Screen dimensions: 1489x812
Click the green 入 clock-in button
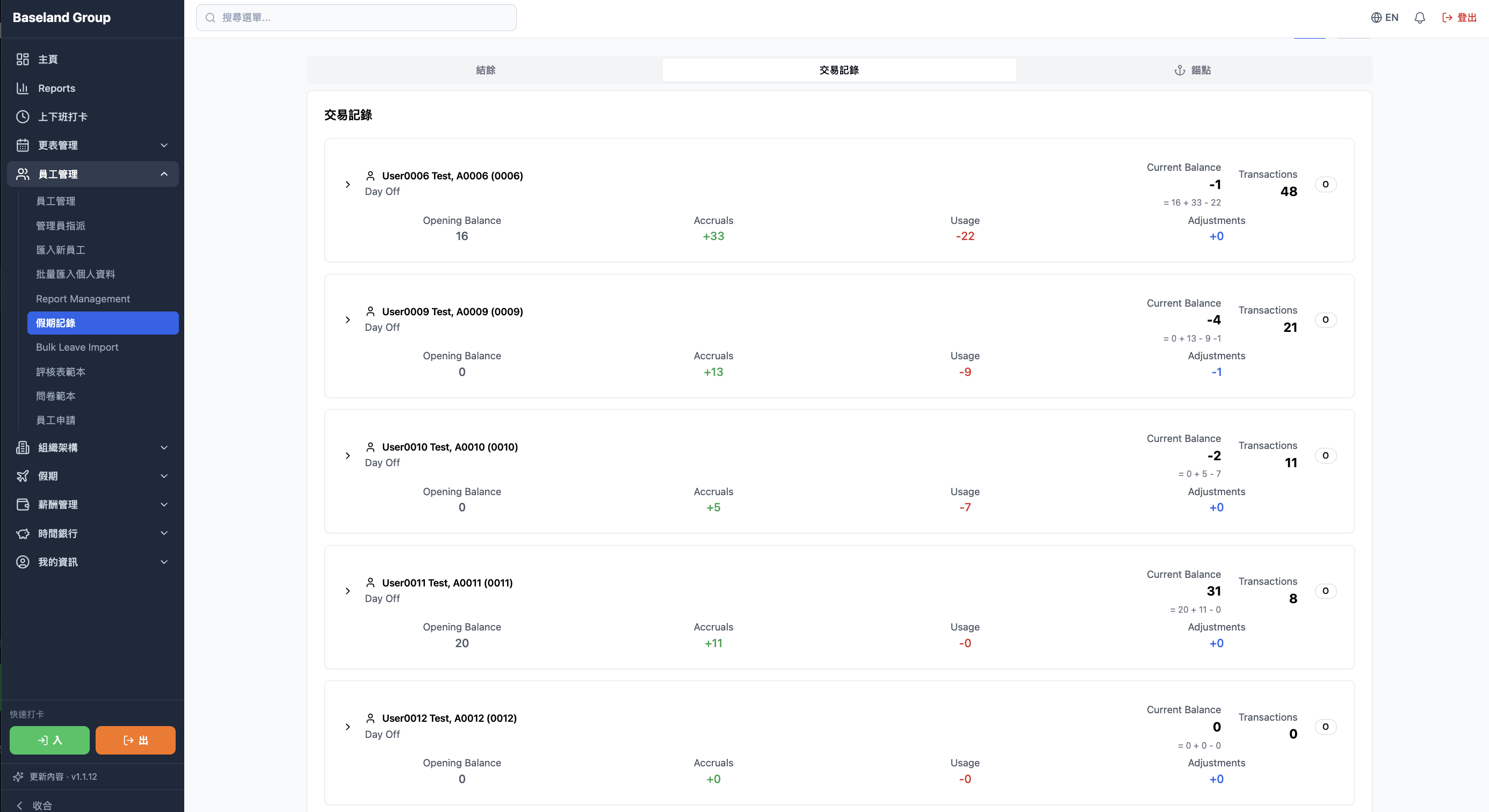point(50,740)
